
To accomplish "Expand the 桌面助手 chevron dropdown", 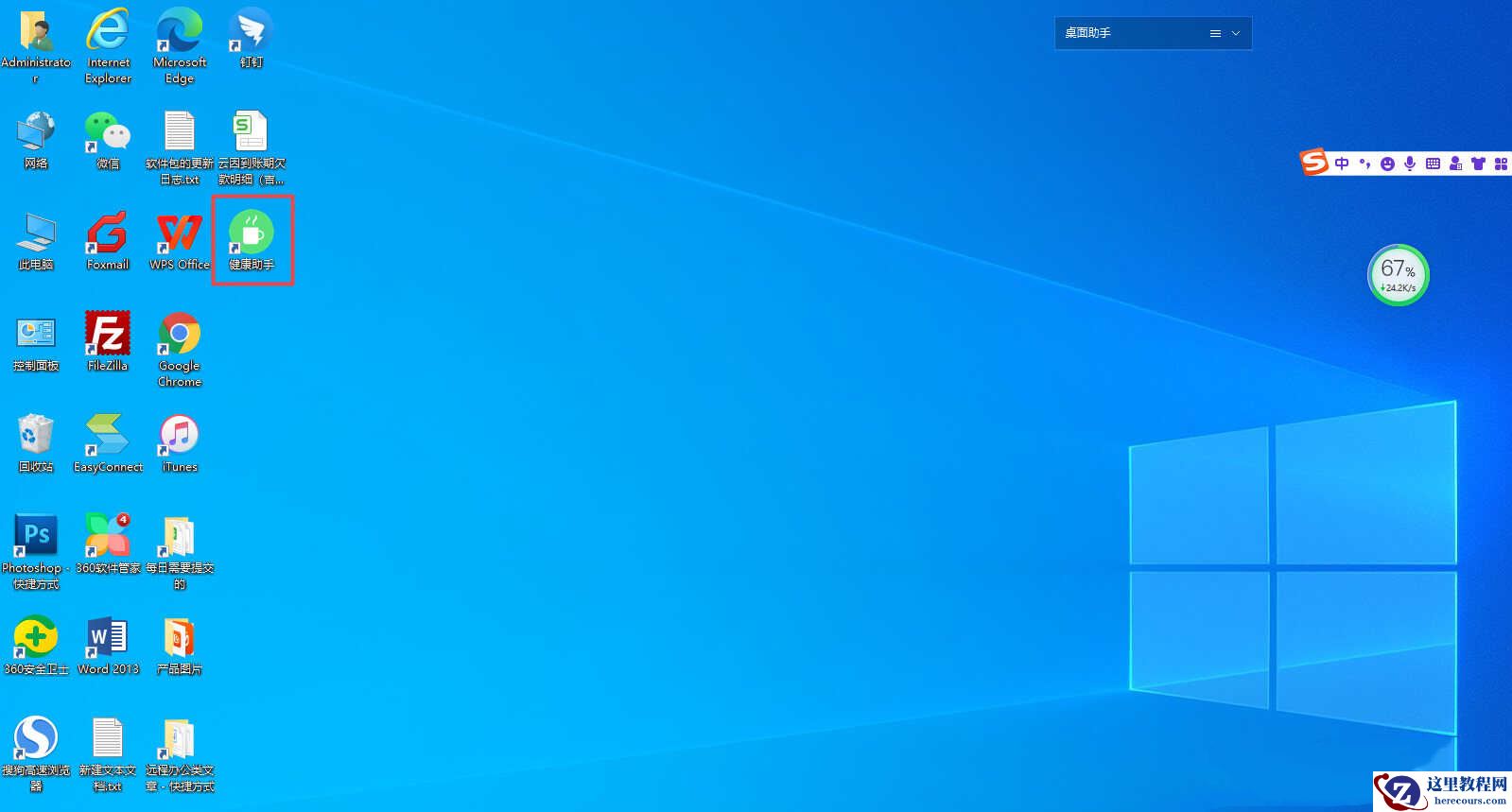I will coord(1236,33).
